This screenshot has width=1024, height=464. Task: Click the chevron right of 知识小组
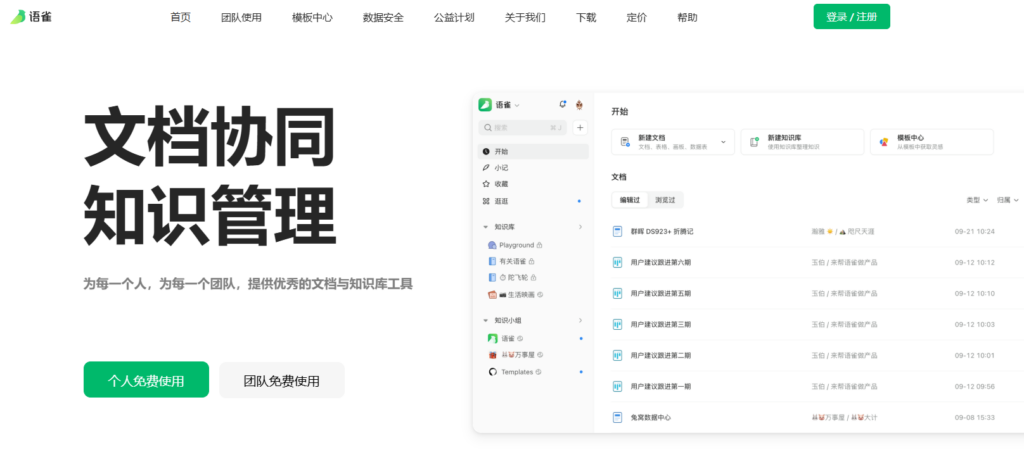580,320
